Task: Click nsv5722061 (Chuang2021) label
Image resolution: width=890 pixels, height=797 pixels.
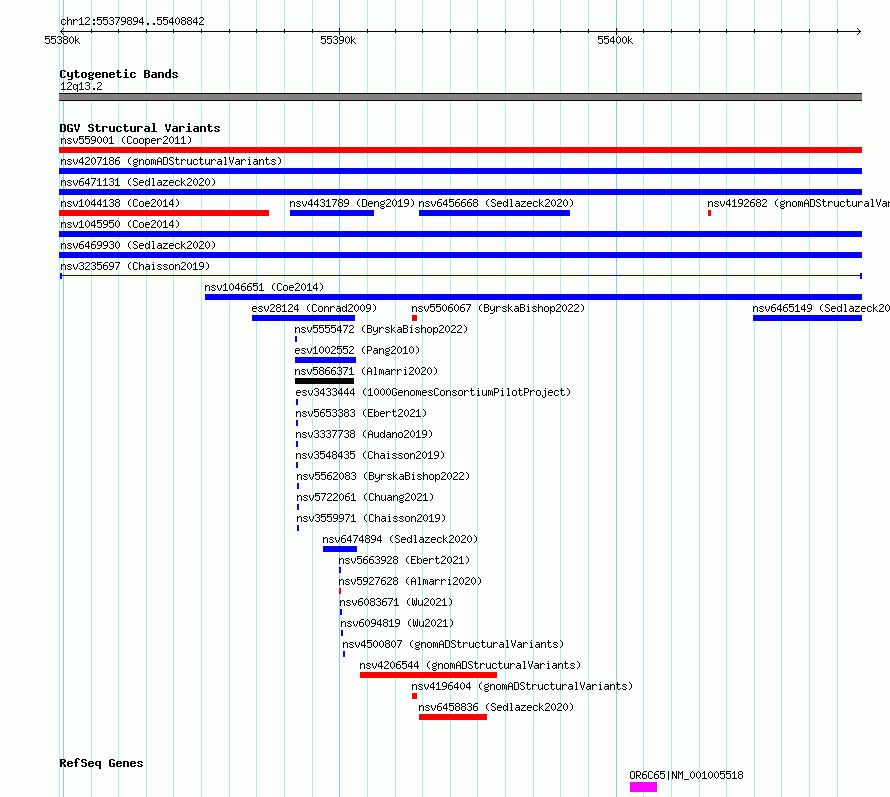Action: click(365, 497)
